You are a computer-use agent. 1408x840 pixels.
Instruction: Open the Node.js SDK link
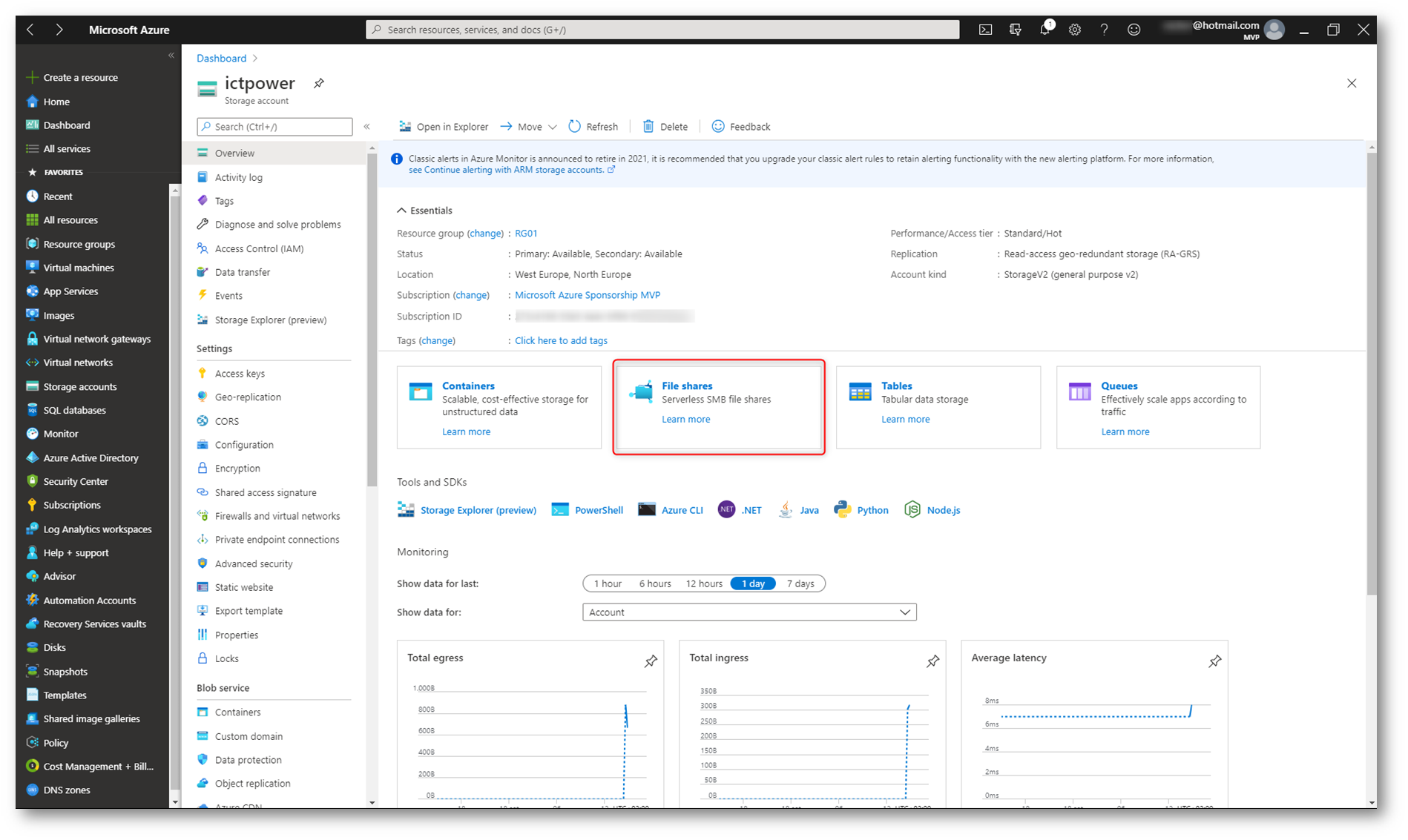tap(932, 510)
